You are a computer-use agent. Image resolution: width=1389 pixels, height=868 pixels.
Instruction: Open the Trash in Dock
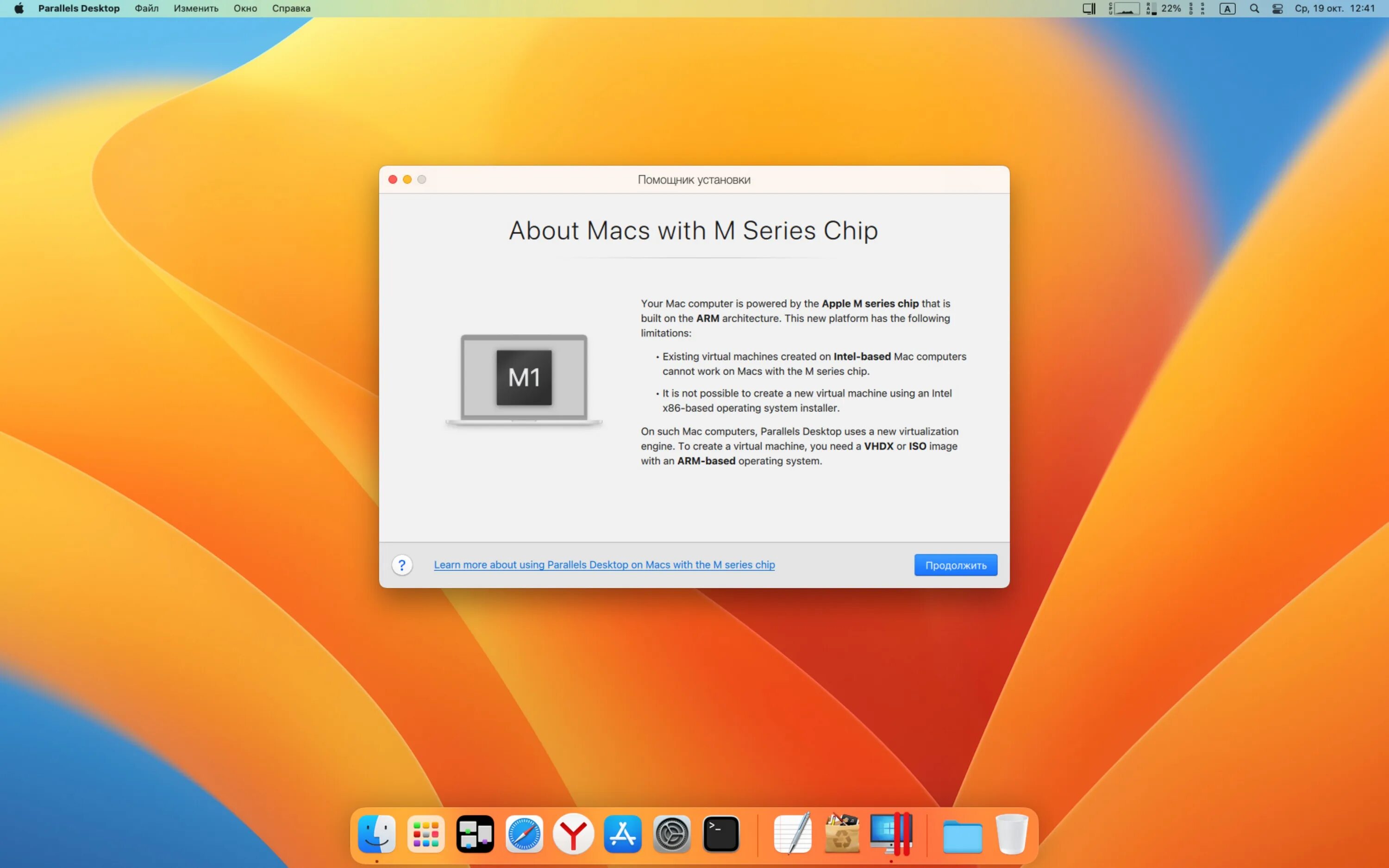click(1011, 834)
